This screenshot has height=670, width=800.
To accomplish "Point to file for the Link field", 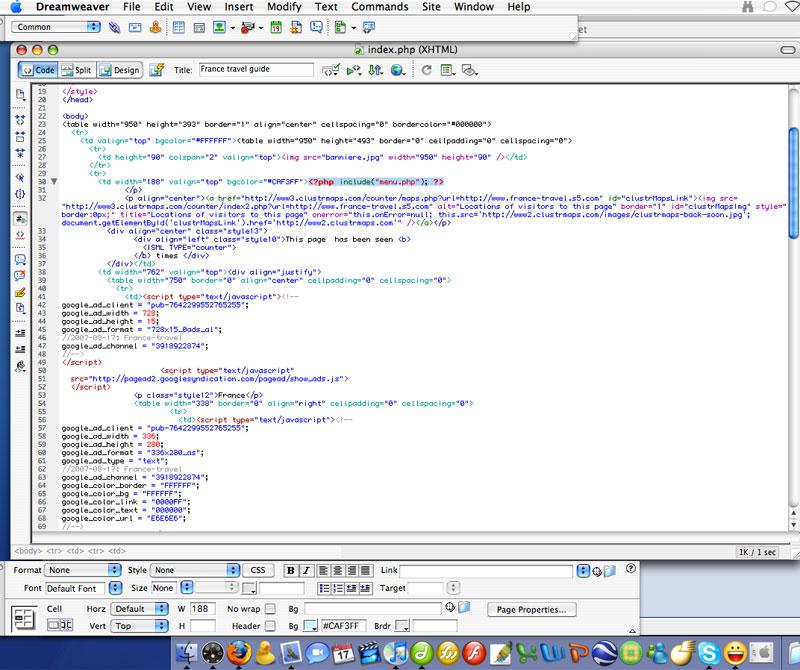I will [x=597, y=571].
